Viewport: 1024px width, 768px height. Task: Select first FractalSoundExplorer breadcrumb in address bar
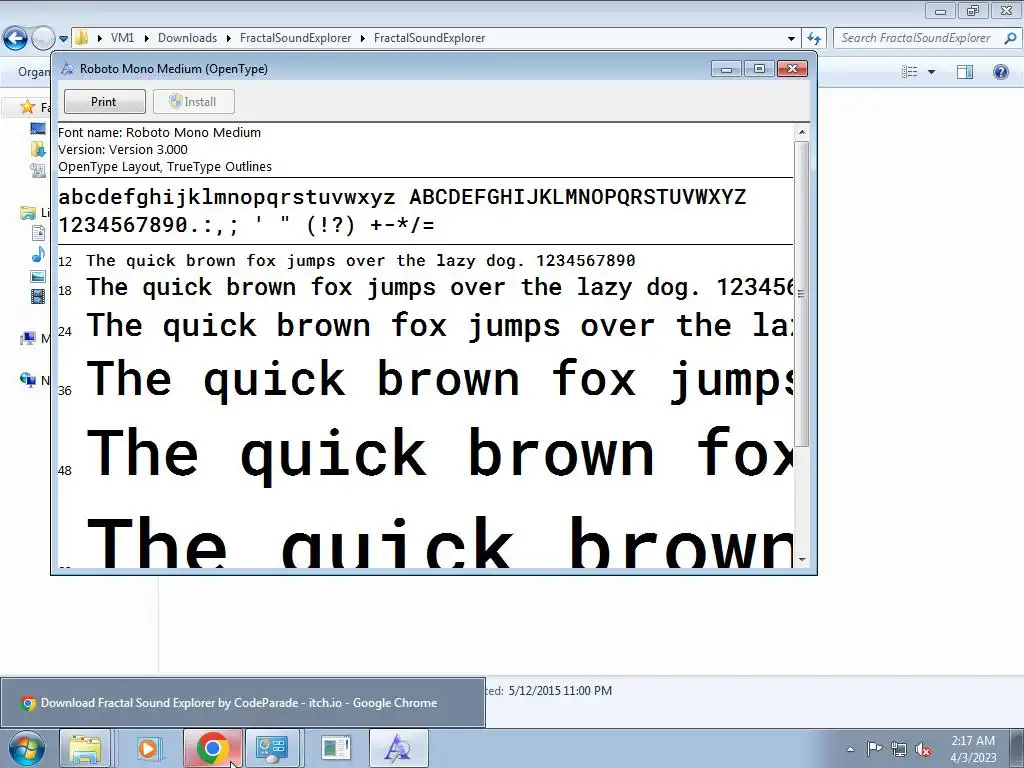(295, 38)
